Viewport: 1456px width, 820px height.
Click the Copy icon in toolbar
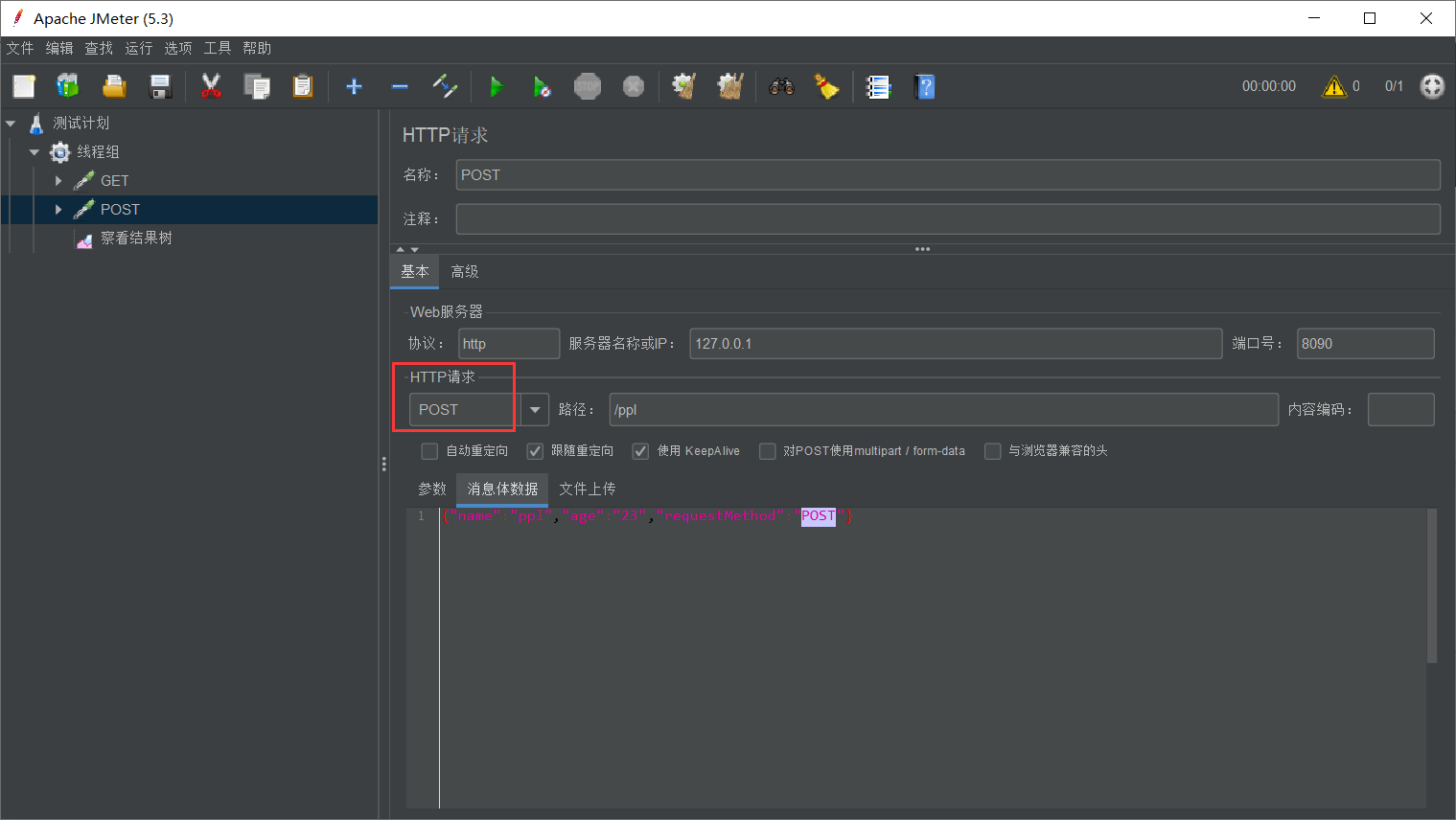257,86
